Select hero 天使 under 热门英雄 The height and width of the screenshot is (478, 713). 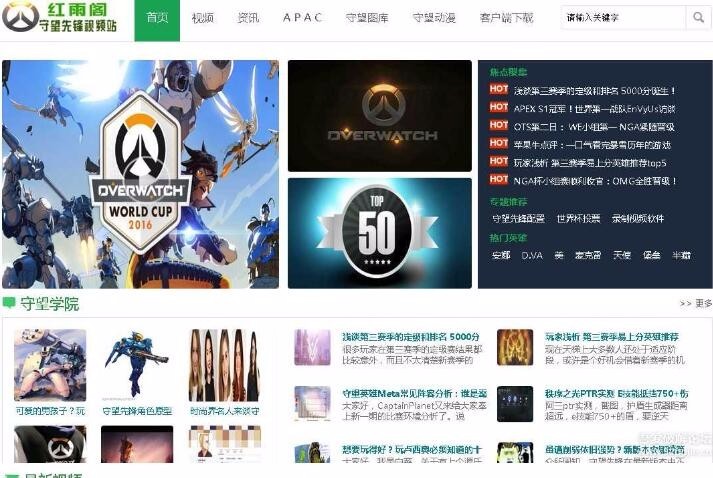click(622, 255)
